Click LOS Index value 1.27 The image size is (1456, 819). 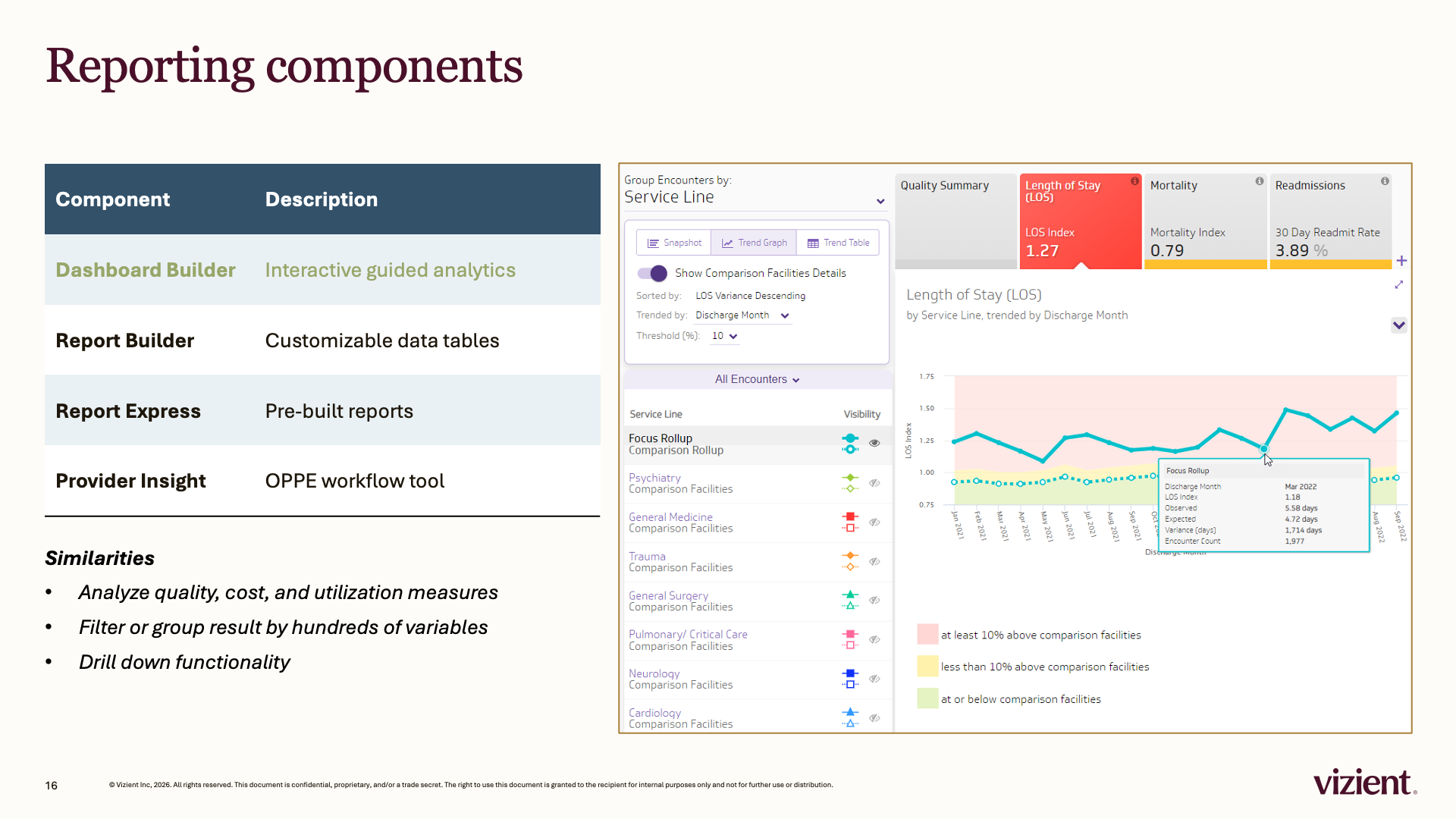(1042, 251)
